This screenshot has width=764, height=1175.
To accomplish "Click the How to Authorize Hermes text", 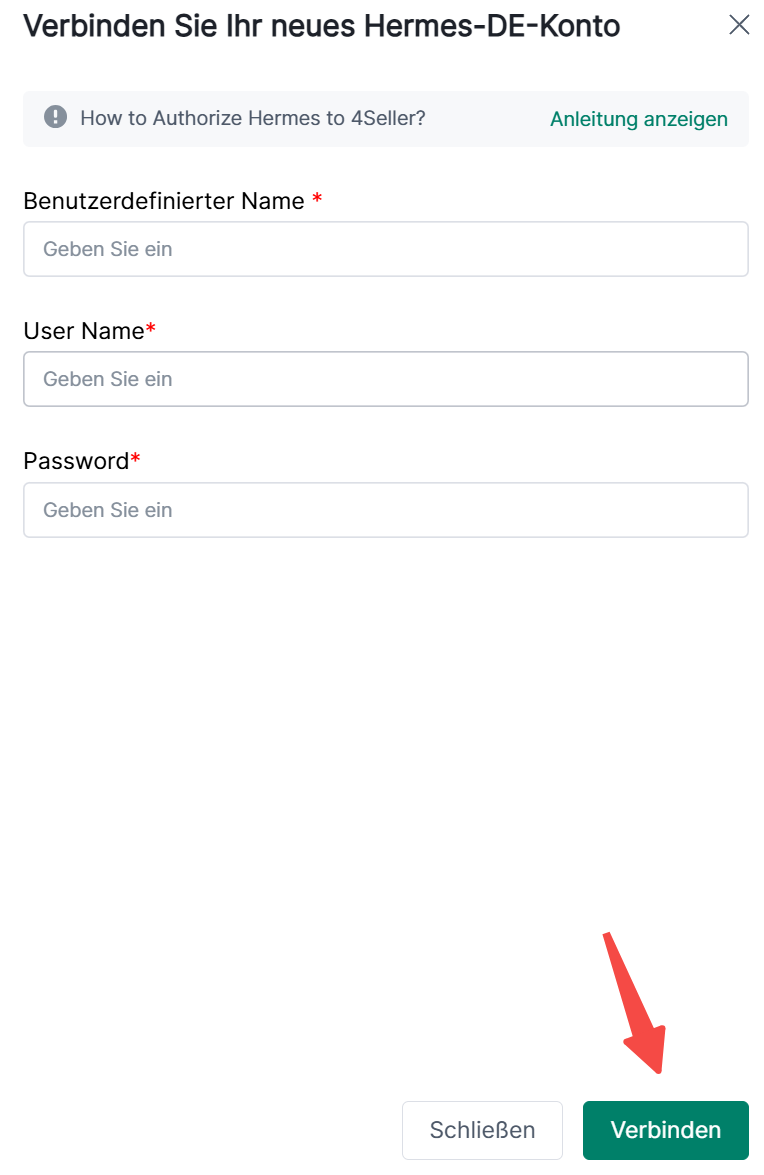I will (253, 118).
